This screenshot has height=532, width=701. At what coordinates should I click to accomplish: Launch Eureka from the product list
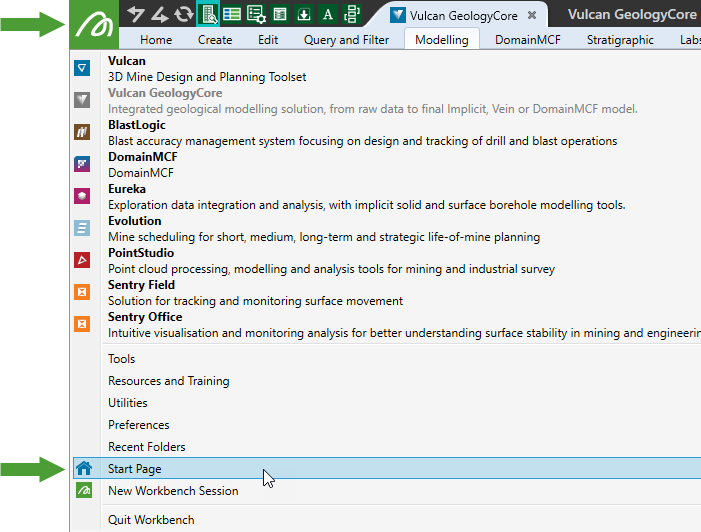pos(127,189)
